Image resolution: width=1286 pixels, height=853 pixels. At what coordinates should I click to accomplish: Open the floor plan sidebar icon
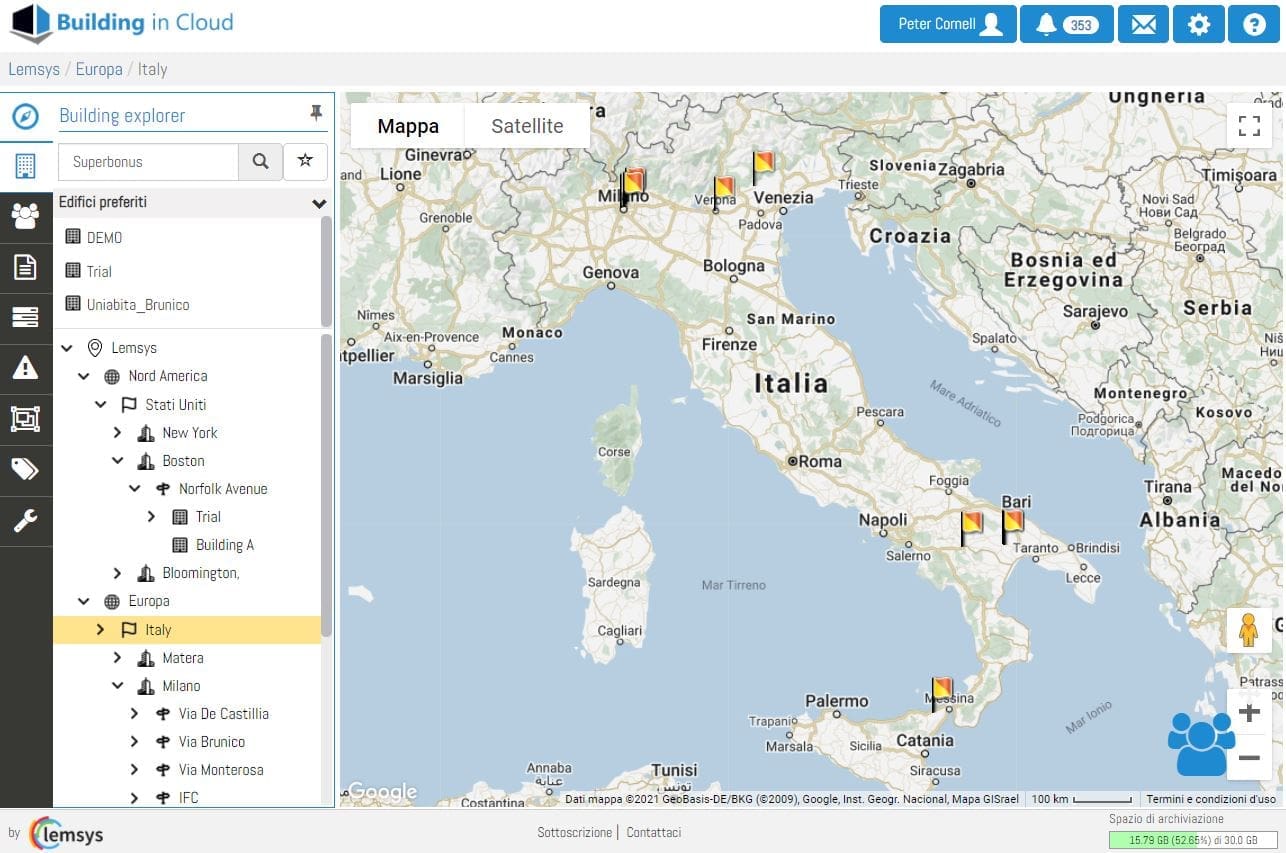tap(26, 419)
